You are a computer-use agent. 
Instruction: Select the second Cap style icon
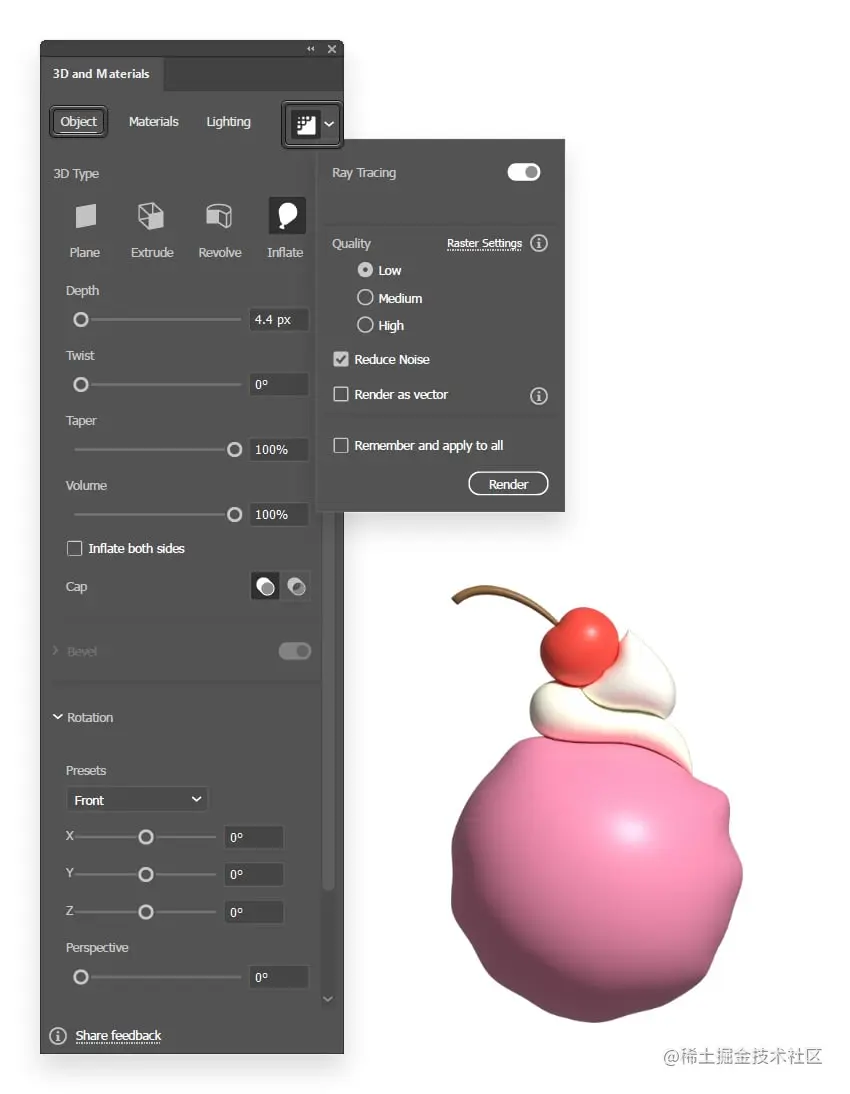[x=296, y=586]
